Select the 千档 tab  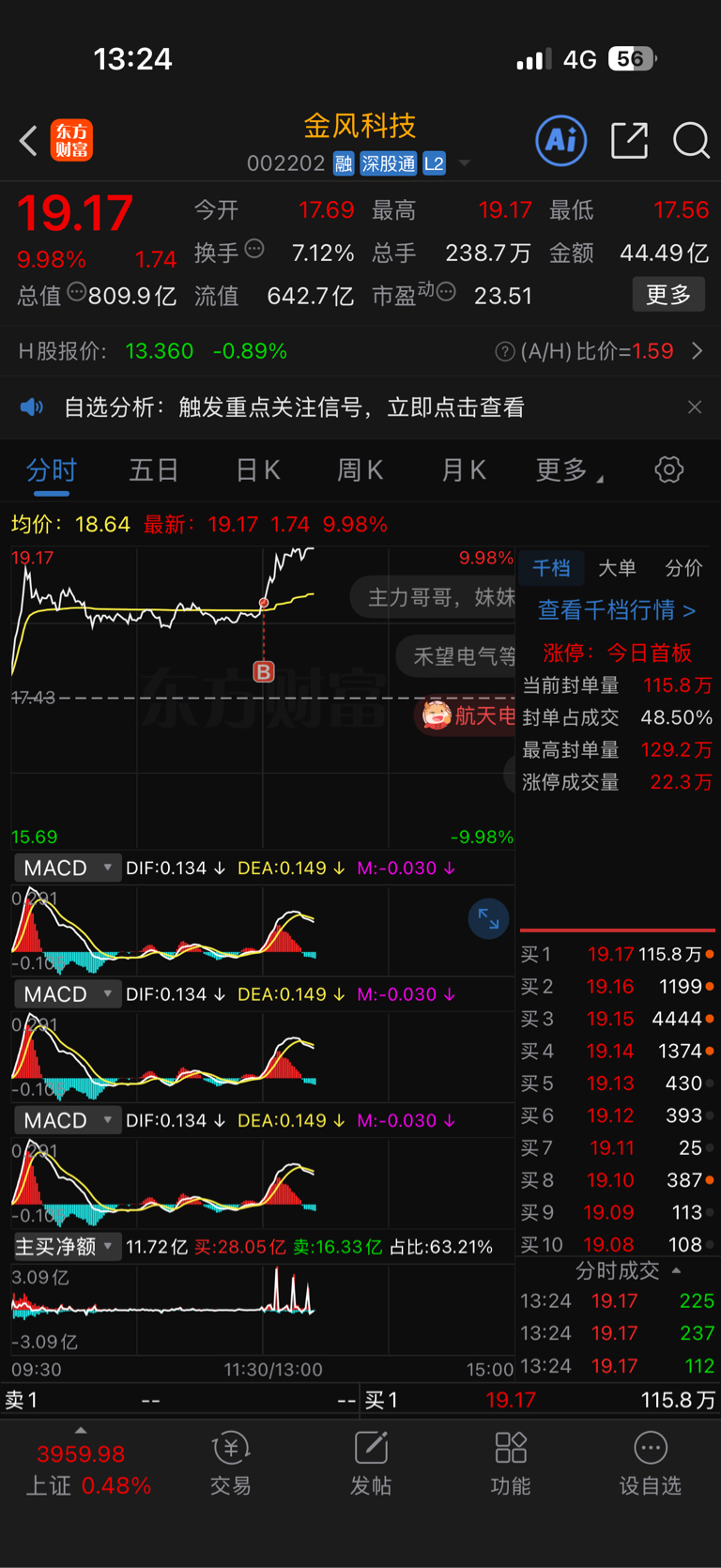[551, 568]
